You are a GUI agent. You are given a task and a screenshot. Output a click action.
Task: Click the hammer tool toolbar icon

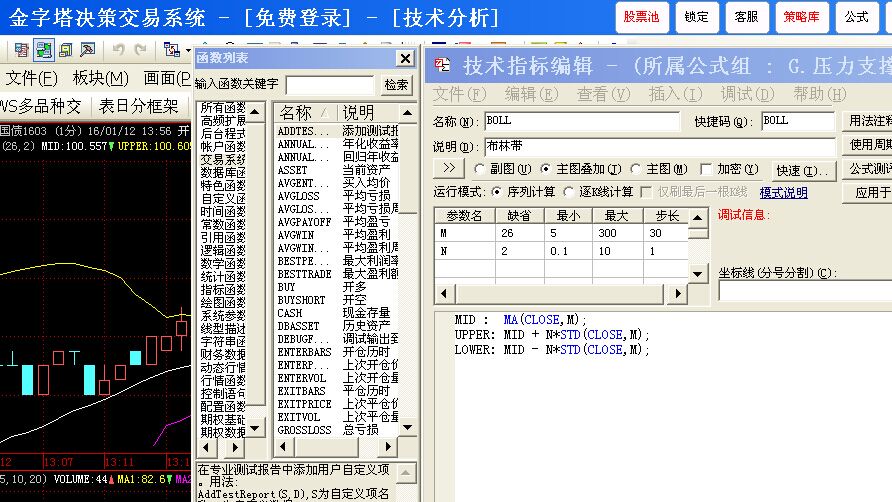88,50
